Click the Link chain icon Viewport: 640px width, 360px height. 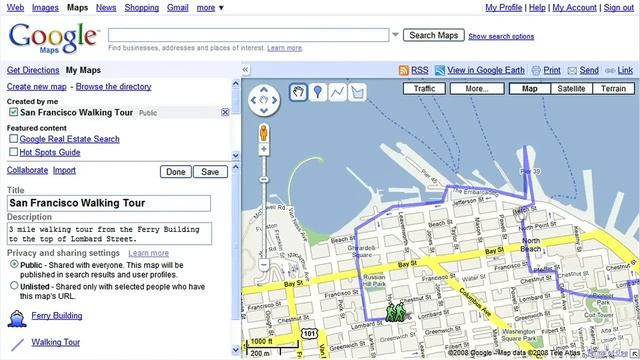[610, 71]
